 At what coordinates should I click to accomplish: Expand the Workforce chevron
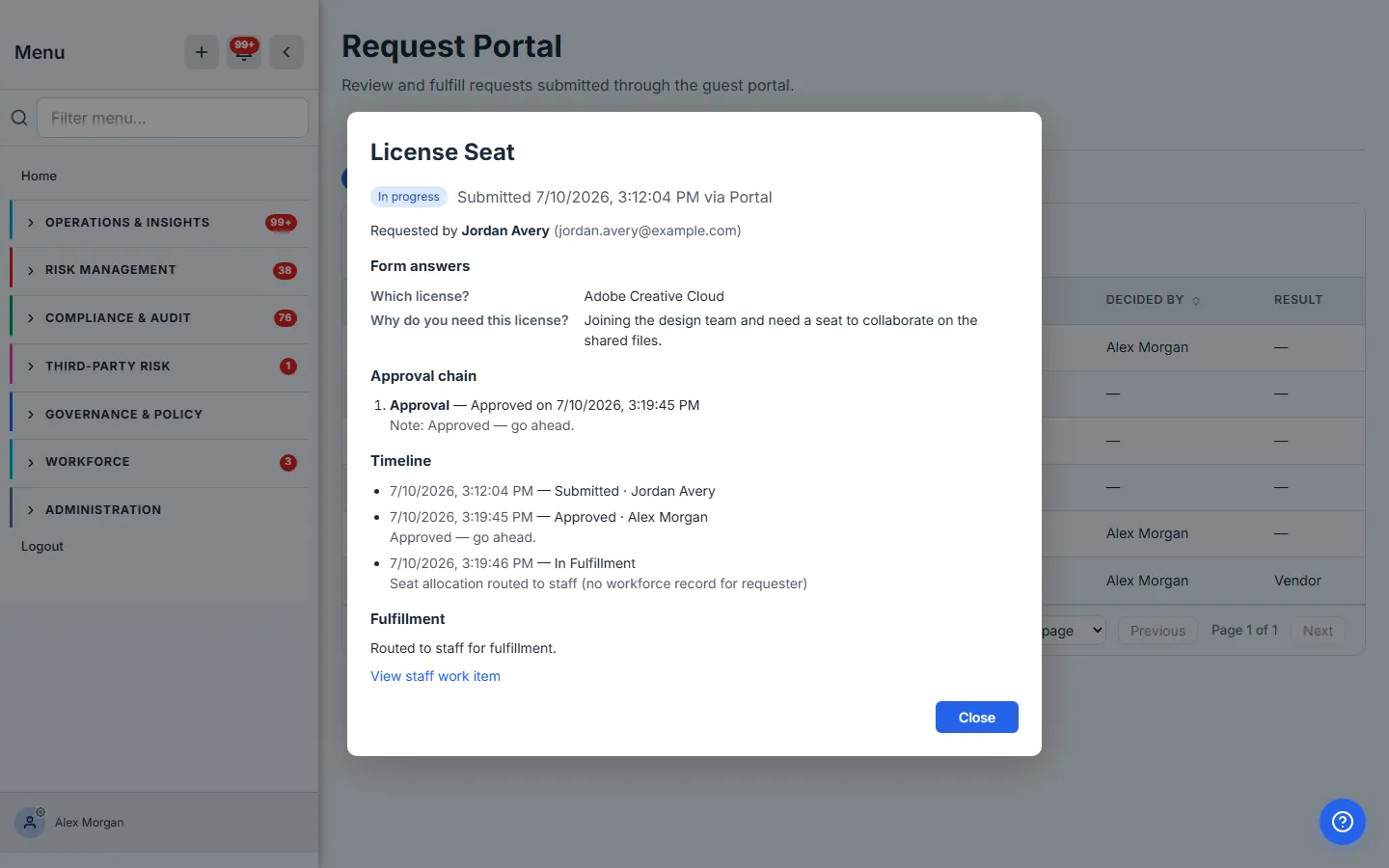31,462
